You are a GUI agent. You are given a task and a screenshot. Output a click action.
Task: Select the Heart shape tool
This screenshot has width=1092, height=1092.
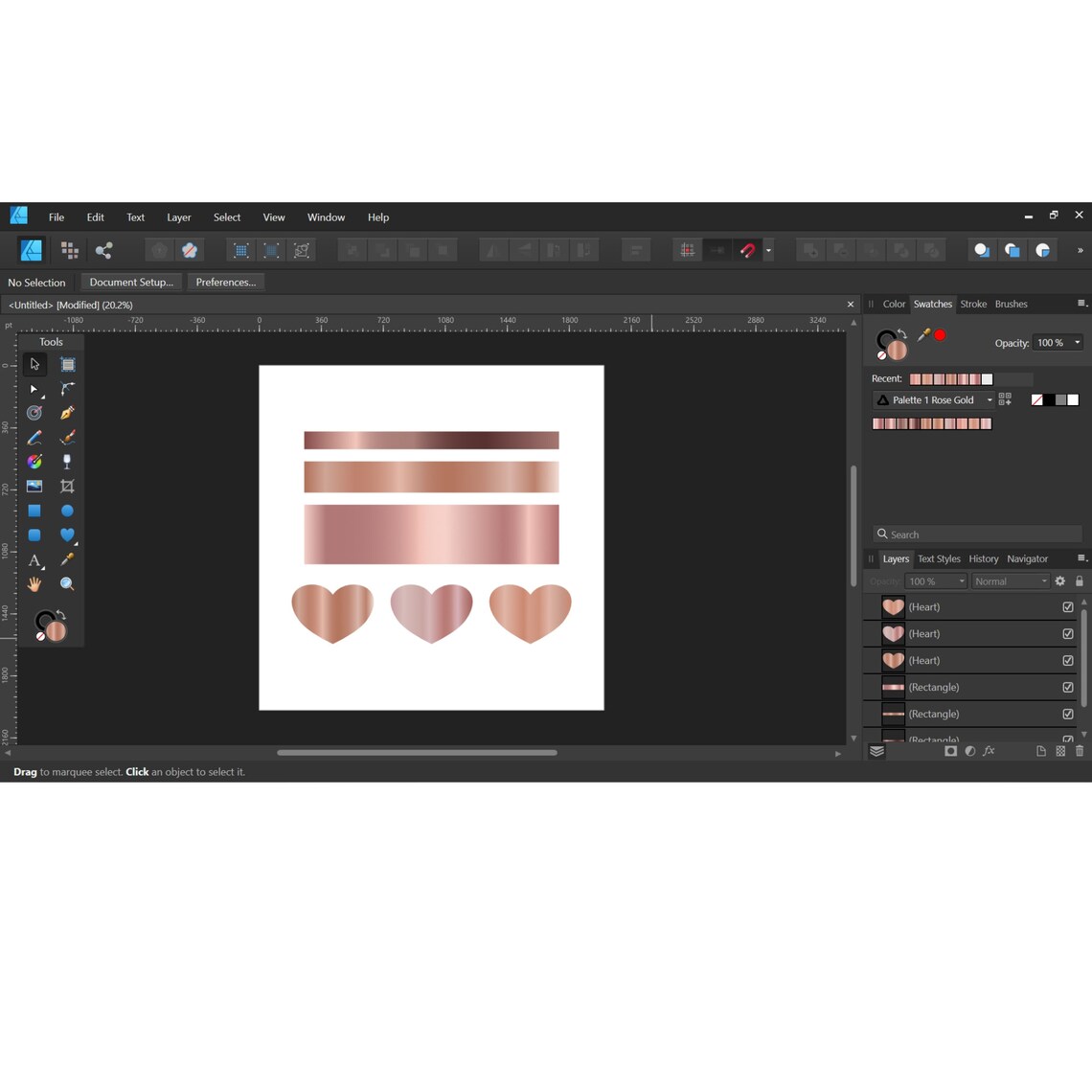tap(68, 535)
